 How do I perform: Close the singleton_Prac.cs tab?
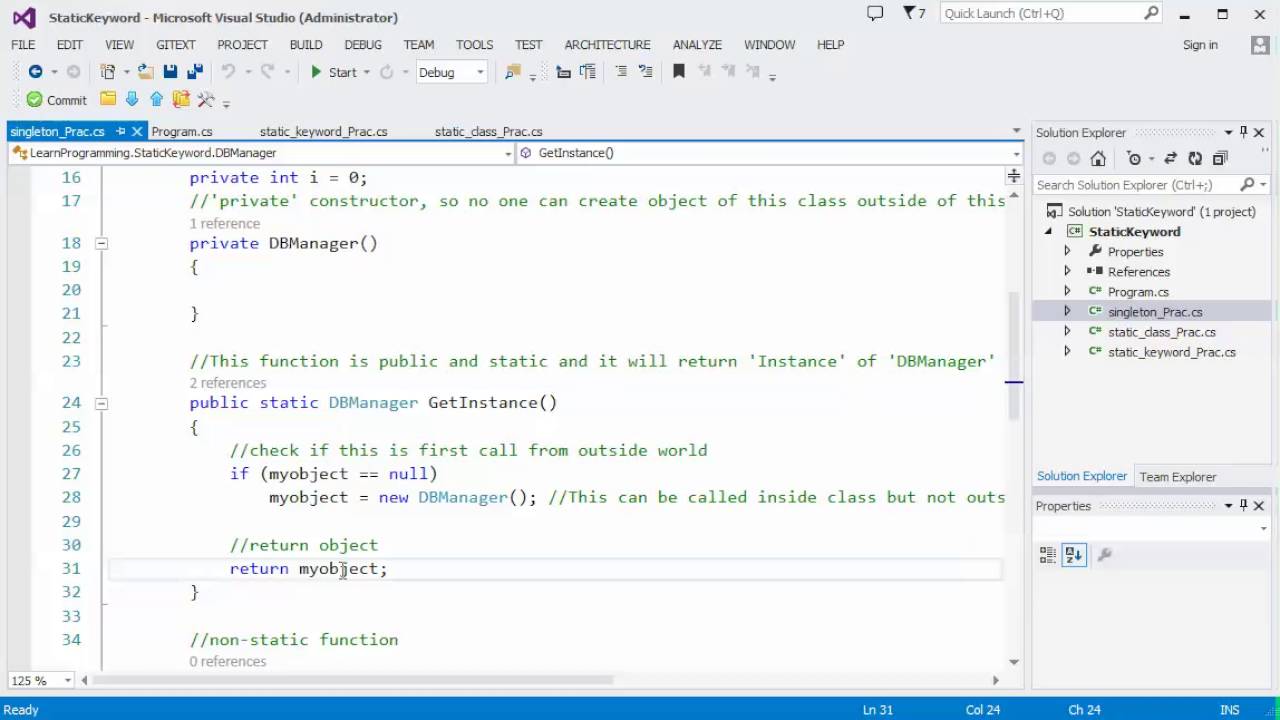point(137,131)
